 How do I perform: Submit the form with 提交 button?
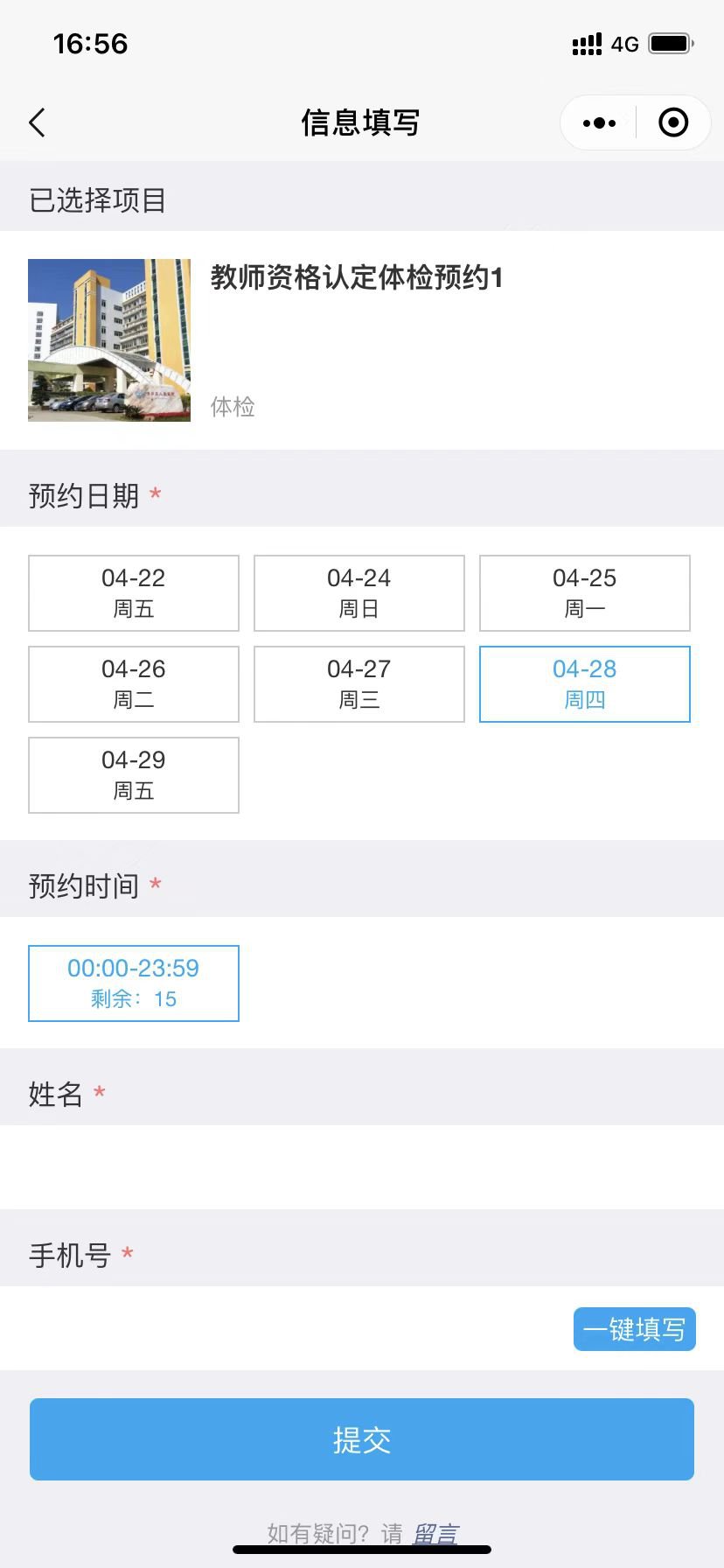[362, 1439]
